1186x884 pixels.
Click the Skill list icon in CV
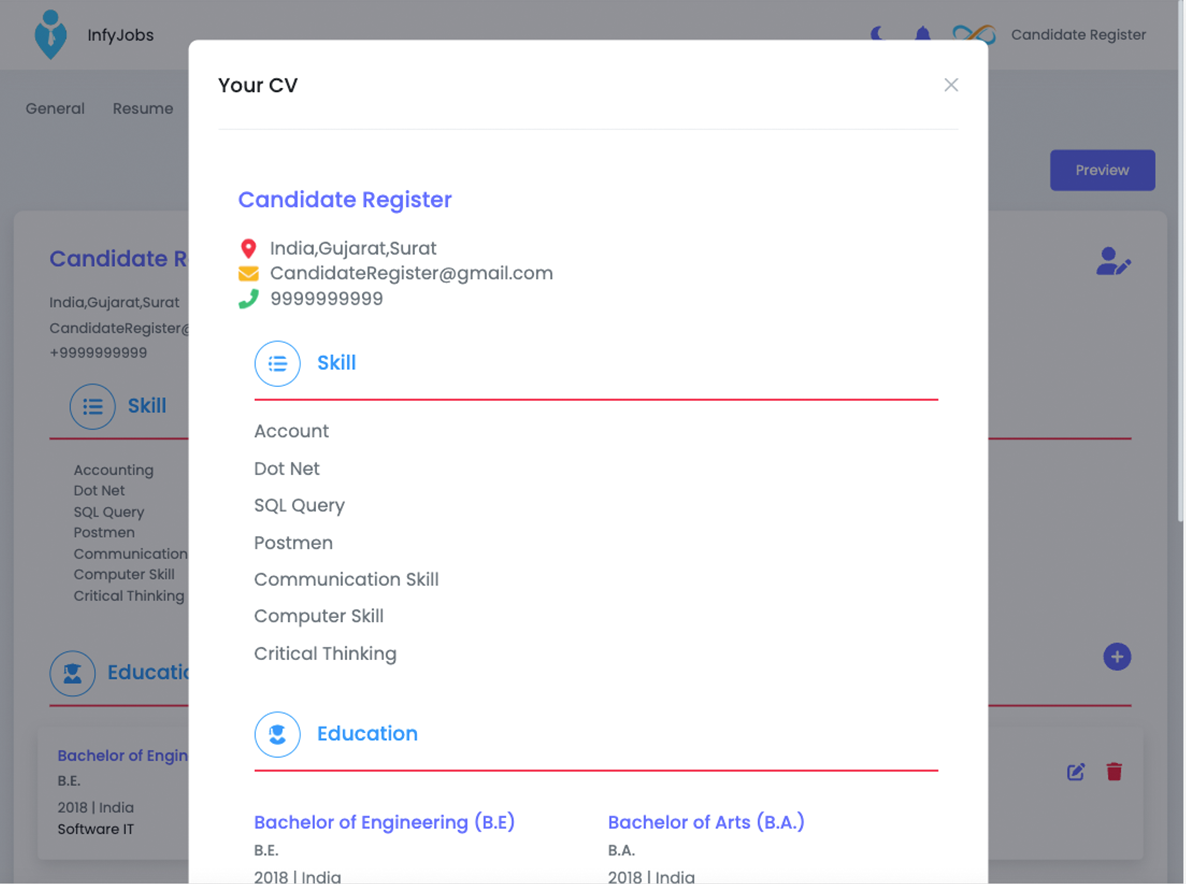[x=277, y=364]
